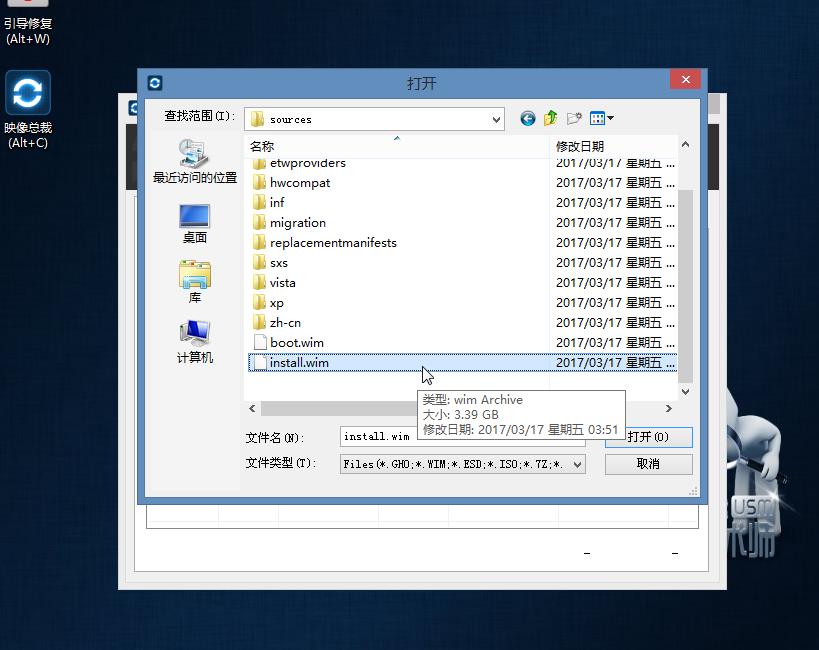Screen dimensions: 819x650
Task: Create a new folder with the toolbar icon
Action: (574, 119)
